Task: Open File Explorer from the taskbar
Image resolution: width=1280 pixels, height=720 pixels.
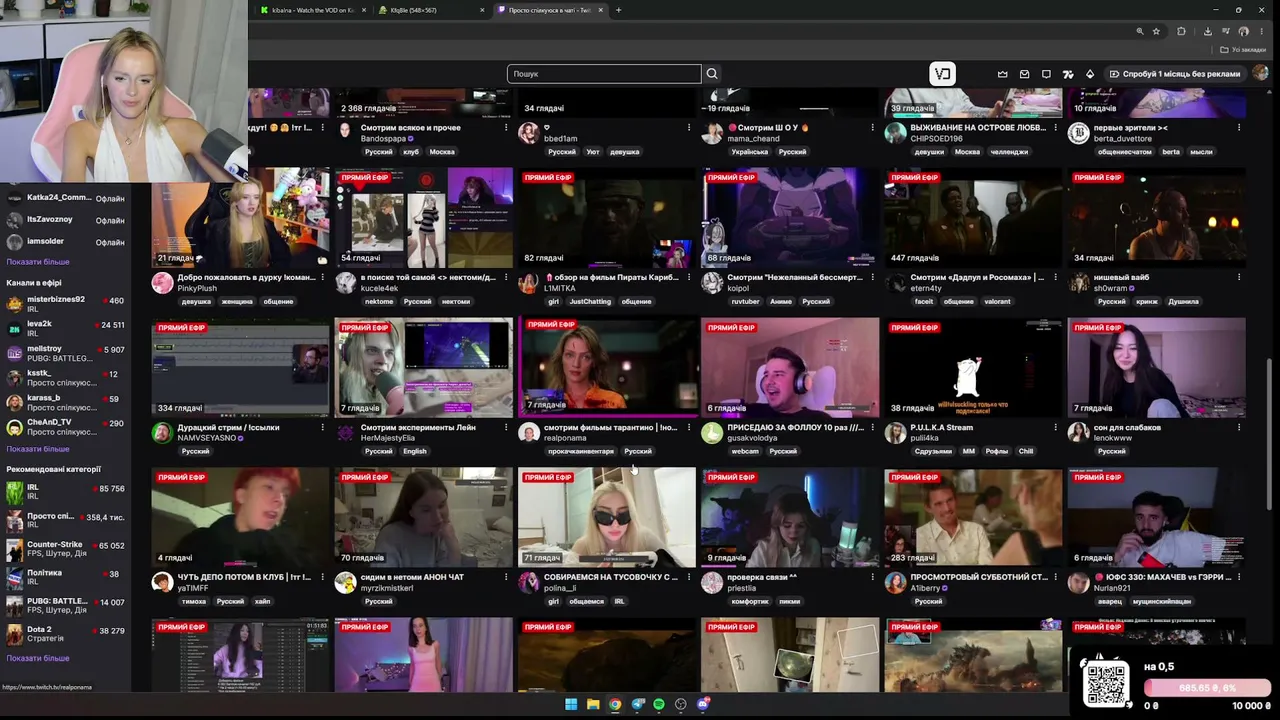Action: (593, 705)
